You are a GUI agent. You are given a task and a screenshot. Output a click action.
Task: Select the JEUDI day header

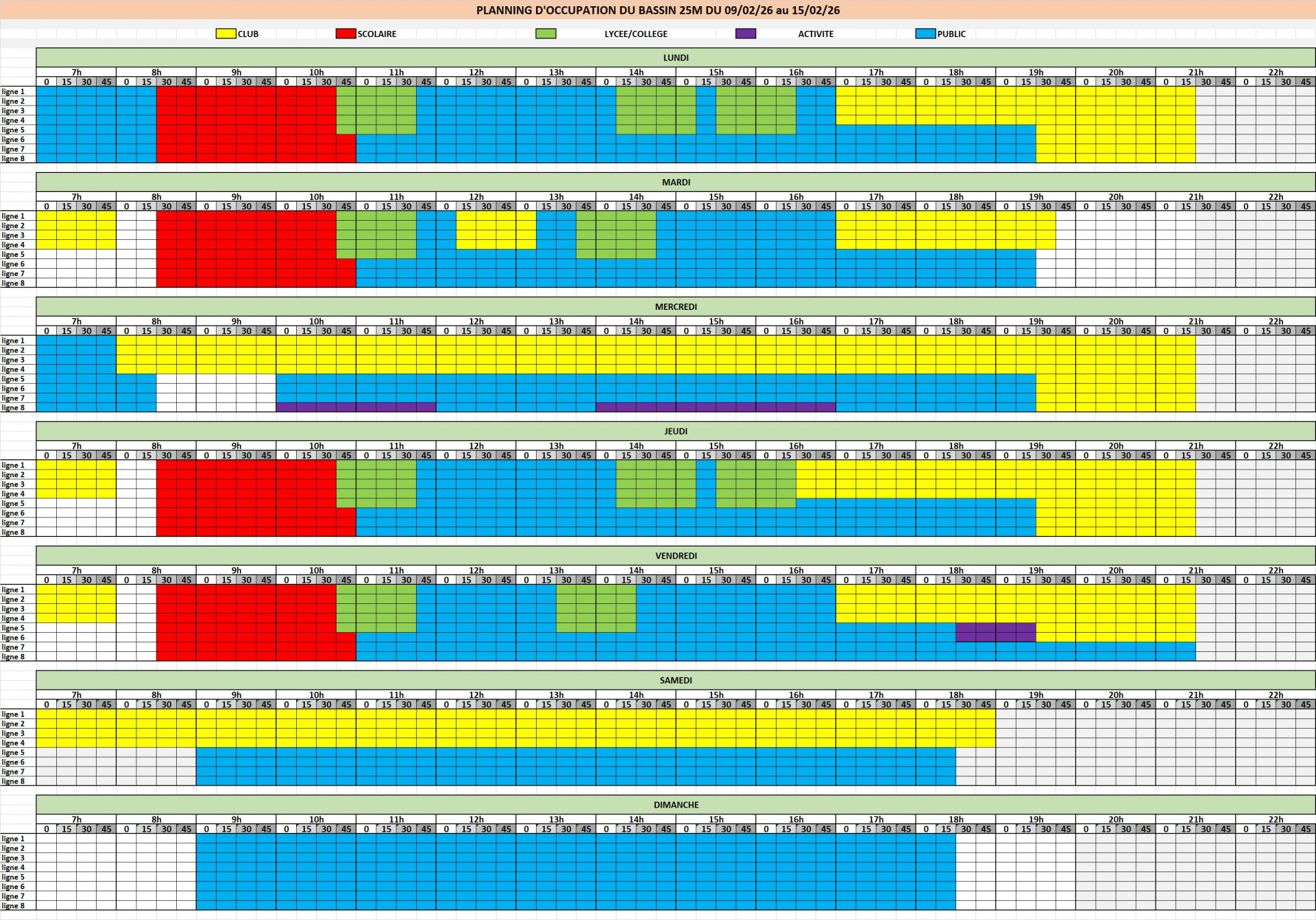click(675, 431)
